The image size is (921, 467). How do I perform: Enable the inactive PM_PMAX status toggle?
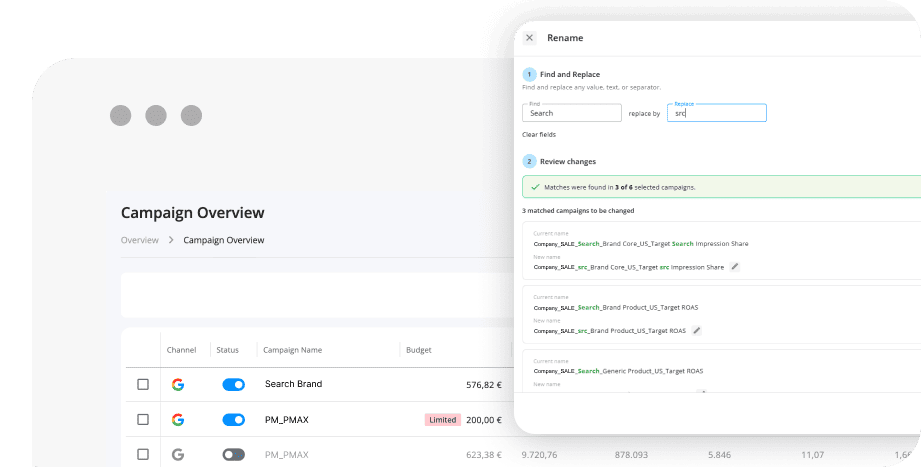click(x=233, y=454)
